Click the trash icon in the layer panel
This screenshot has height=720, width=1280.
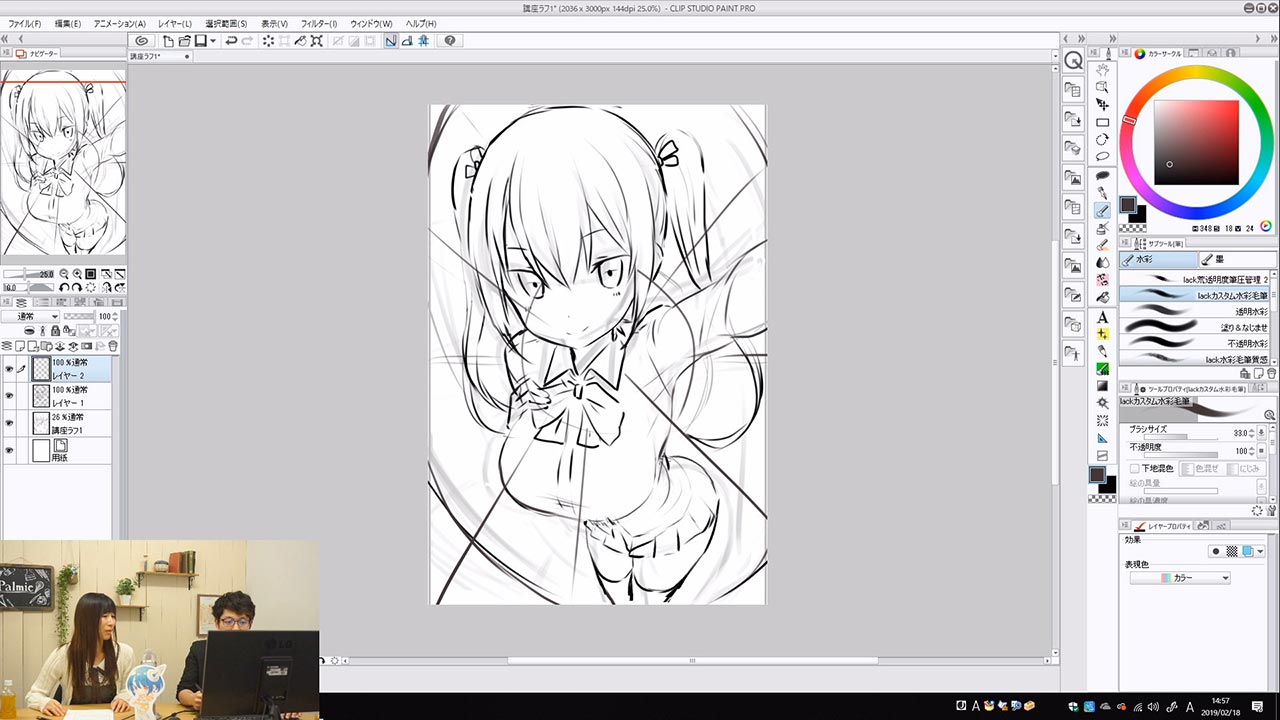113,346
